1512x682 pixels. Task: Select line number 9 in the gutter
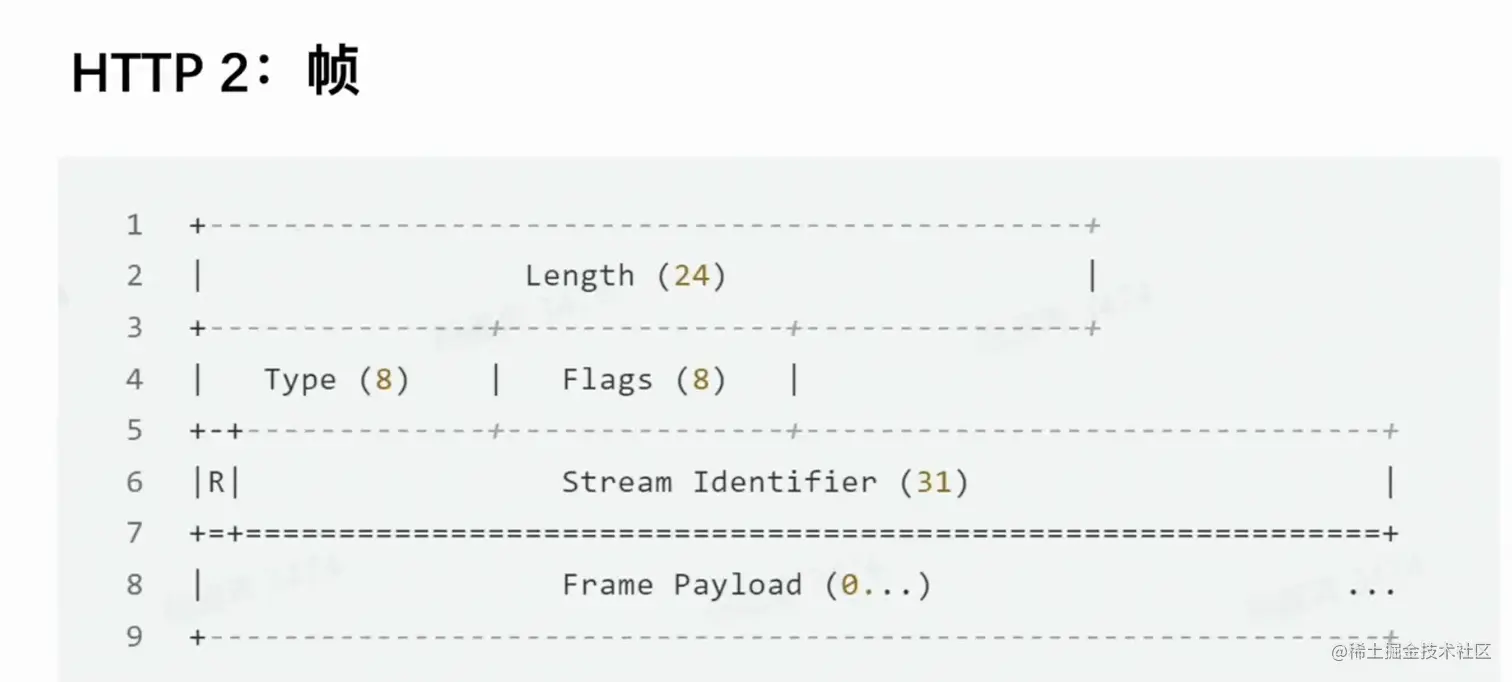pyautogui.click(x=135, y=636)
